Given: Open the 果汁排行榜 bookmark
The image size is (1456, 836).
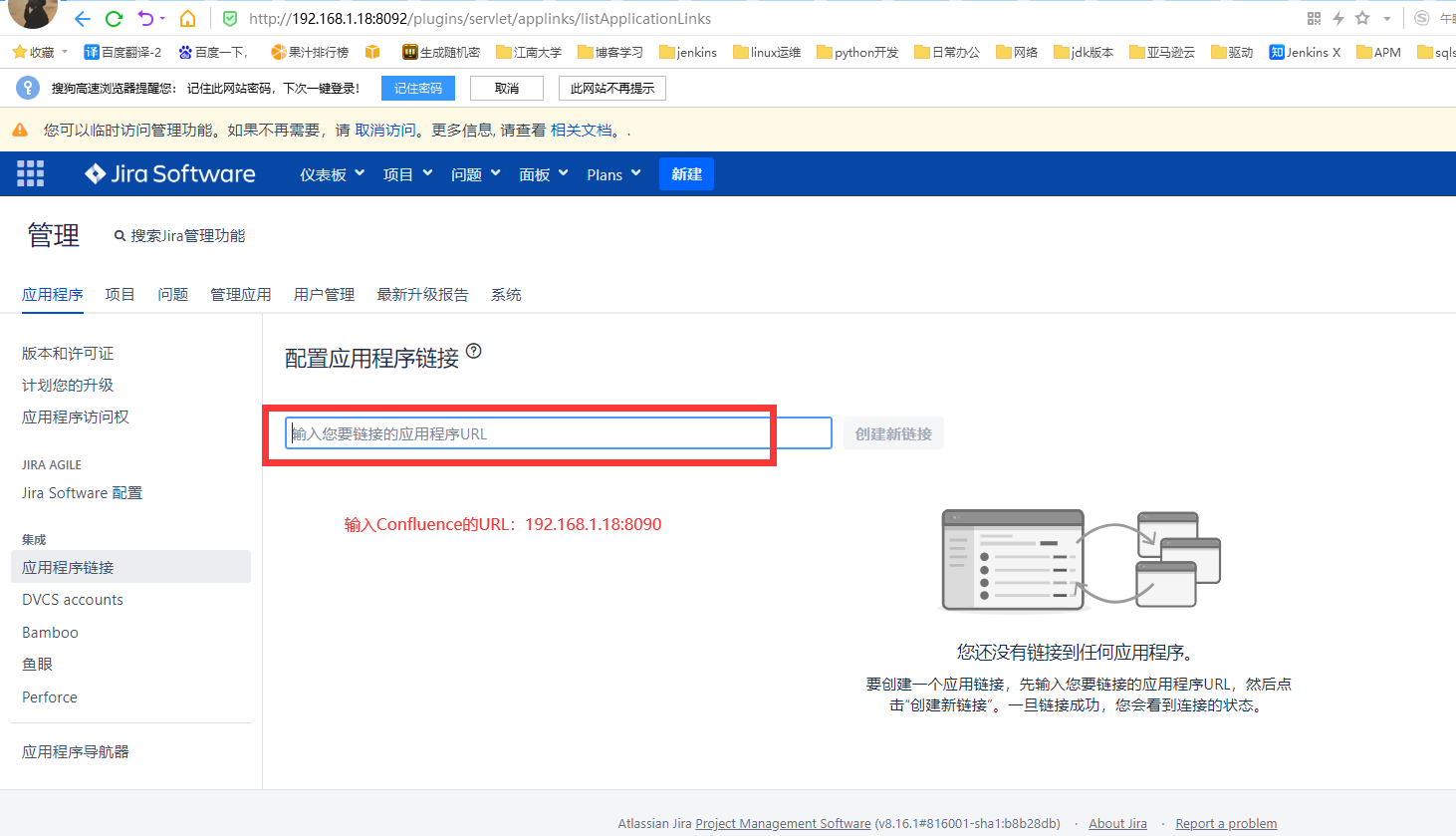Looking at the screenshot, I should (x=310, y=52).
